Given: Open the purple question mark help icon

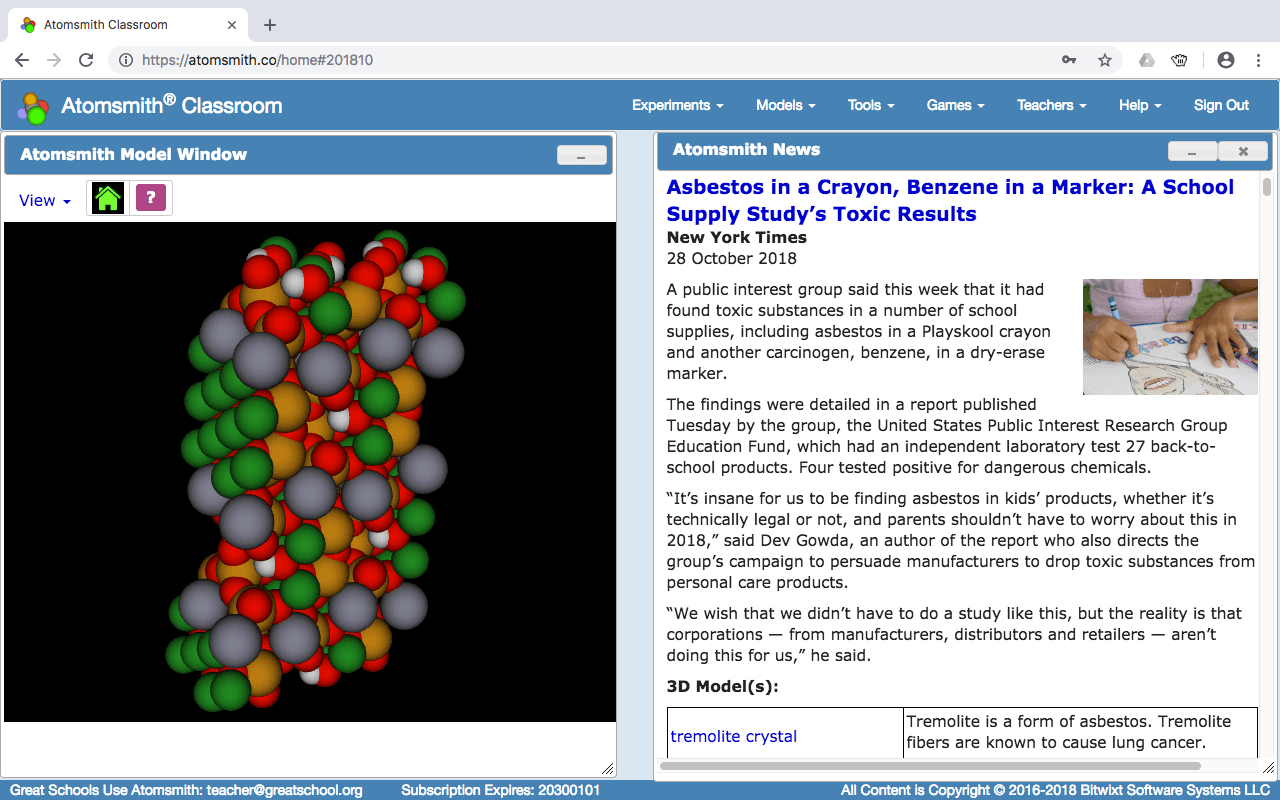Looking at the screenshot, I should (x=150, y=198).
